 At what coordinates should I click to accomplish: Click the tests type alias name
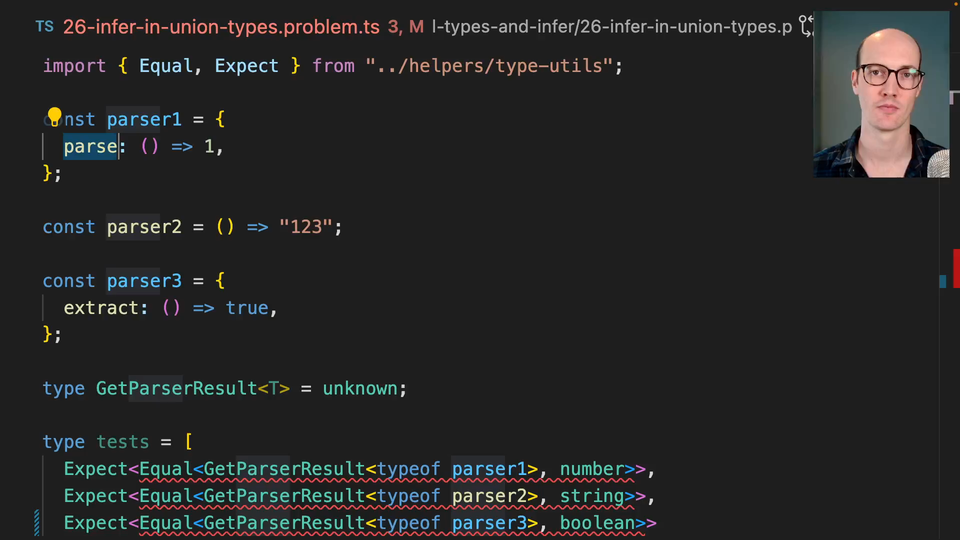click(122, 442)
